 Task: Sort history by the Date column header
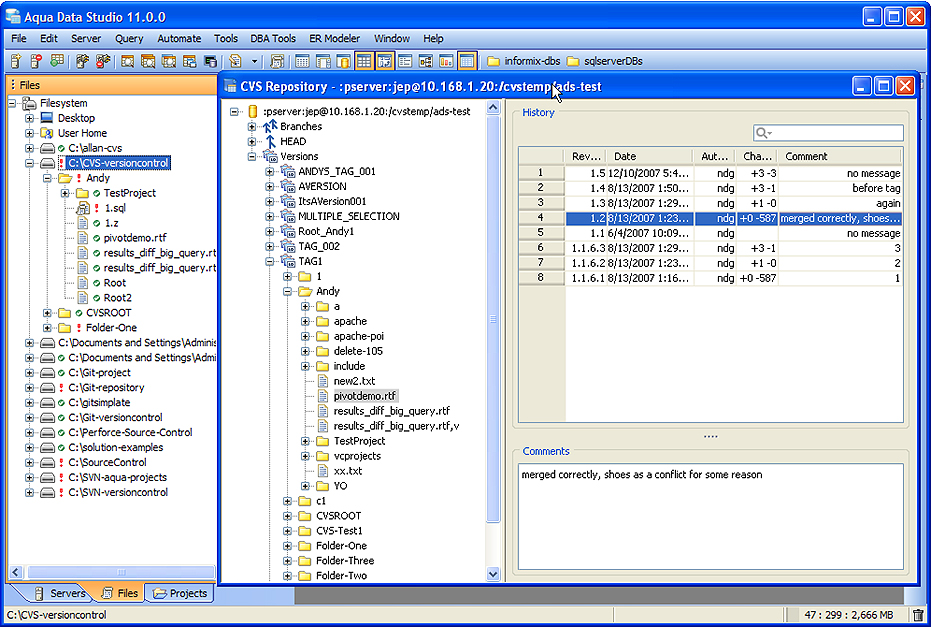click(650, 157)
